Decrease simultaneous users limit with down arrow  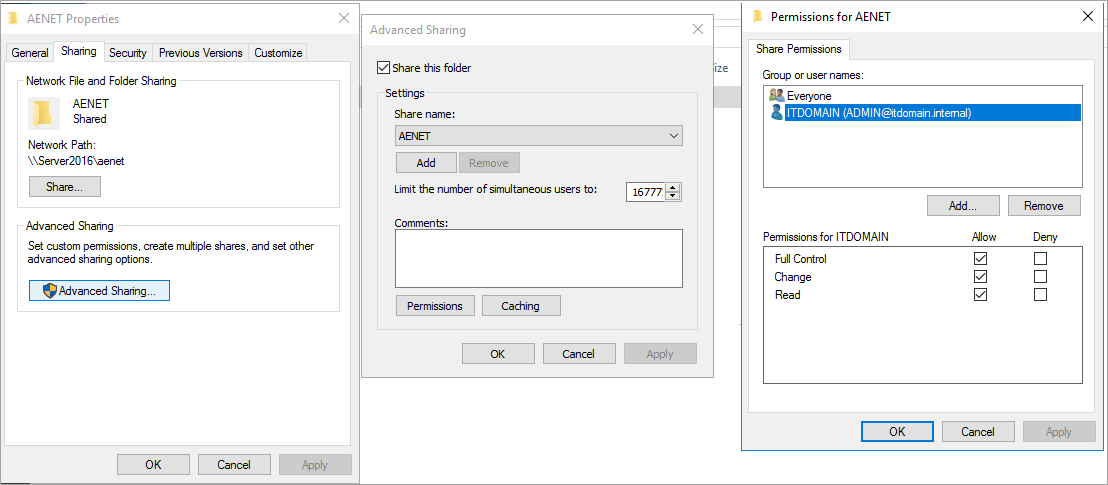pos(673,196)
